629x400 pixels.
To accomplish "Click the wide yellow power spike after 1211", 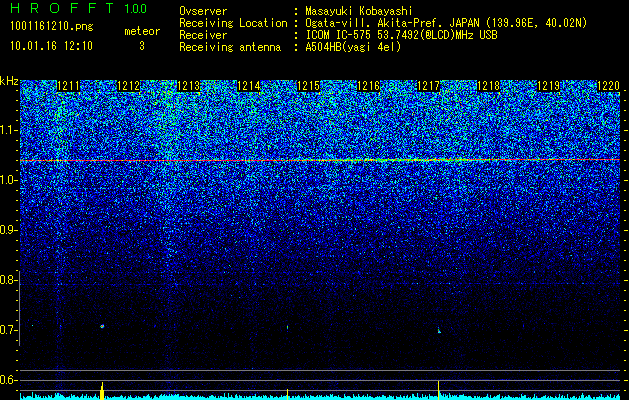I will tap(102, 391).
